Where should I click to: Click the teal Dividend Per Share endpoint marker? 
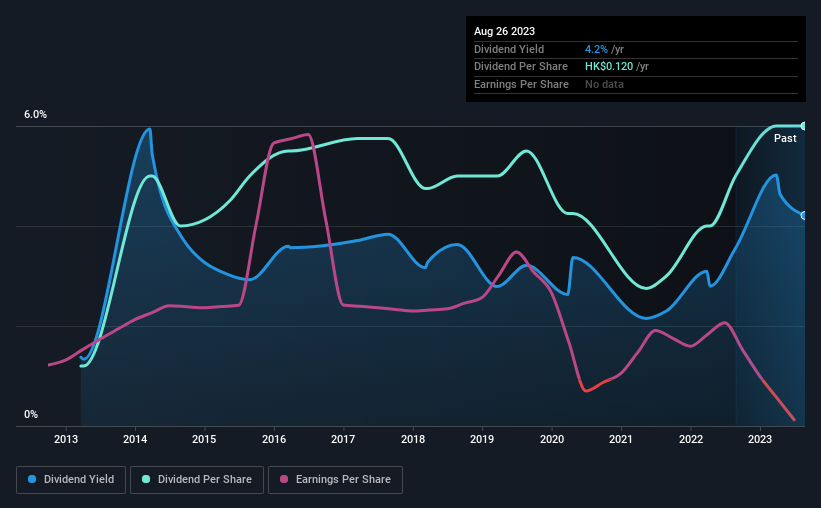click(804, 126)
